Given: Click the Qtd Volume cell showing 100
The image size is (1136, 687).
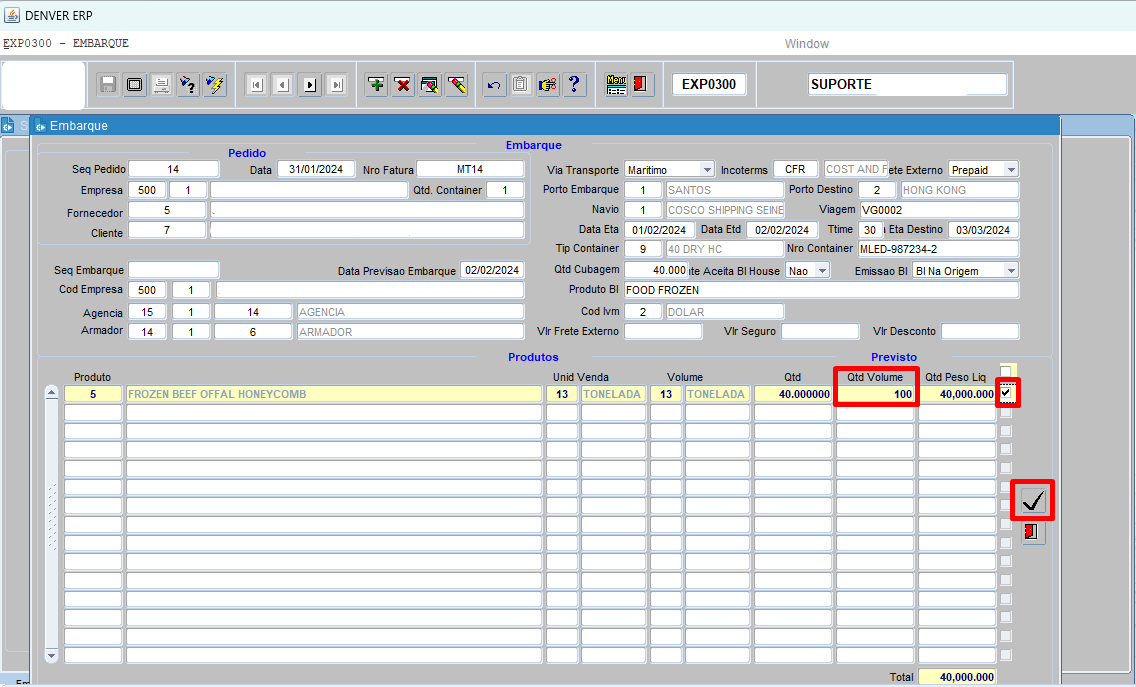Looking at the screenshot, I should (x=876, y=394).
